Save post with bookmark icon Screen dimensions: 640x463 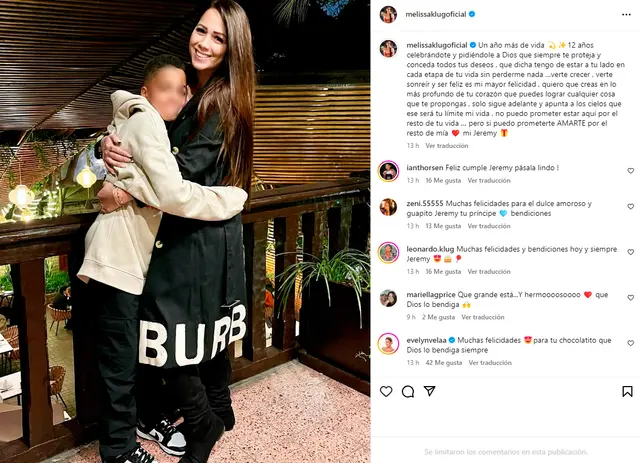coord(627,392)
